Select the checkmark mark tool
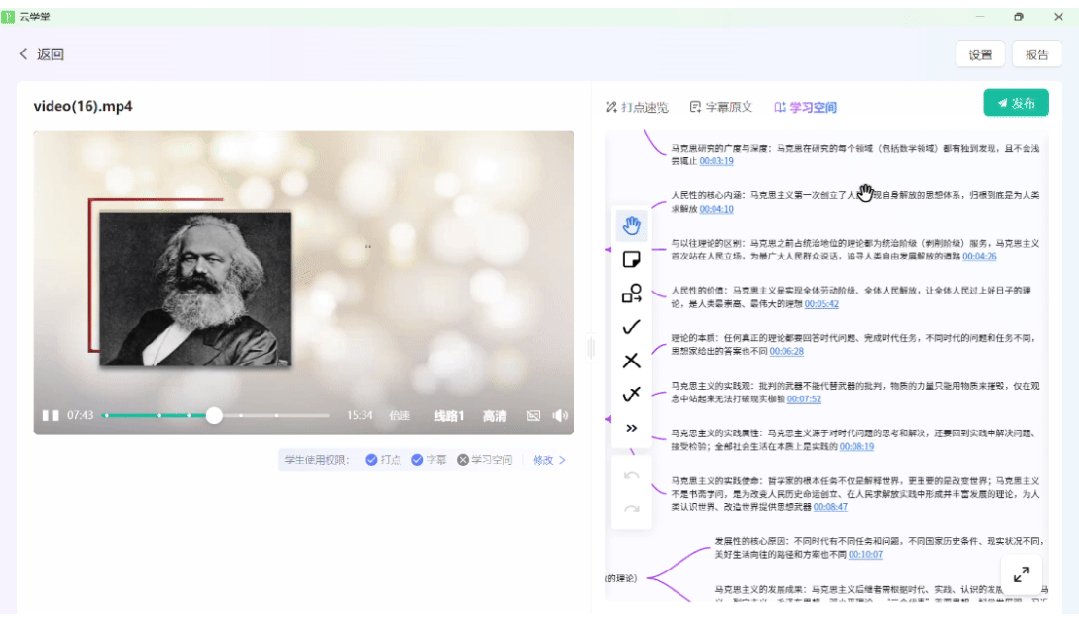 [631, 327]
